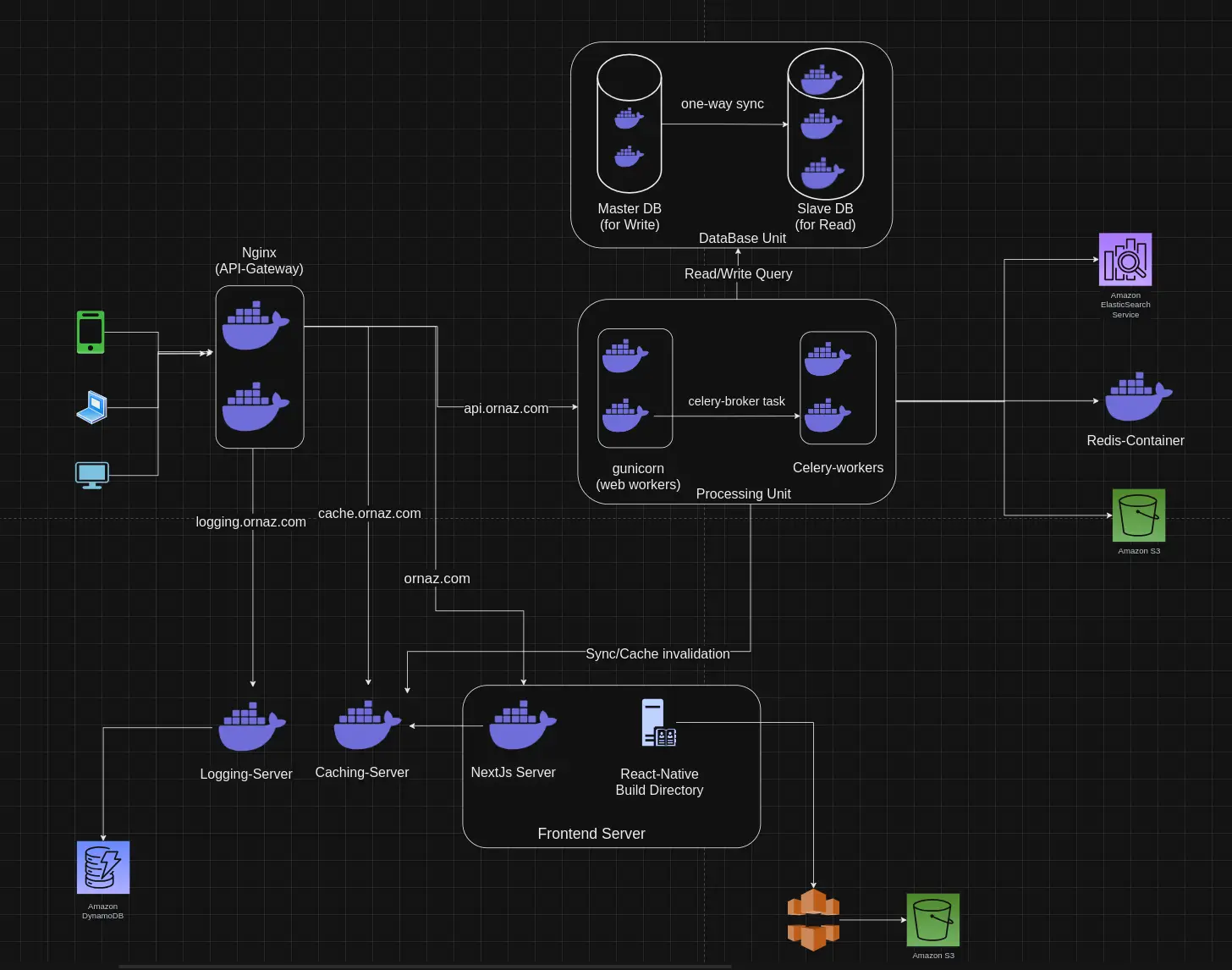Click the lower gunicorn web worker container
This screenshot has width=1232, height=970.
(625, 416)
